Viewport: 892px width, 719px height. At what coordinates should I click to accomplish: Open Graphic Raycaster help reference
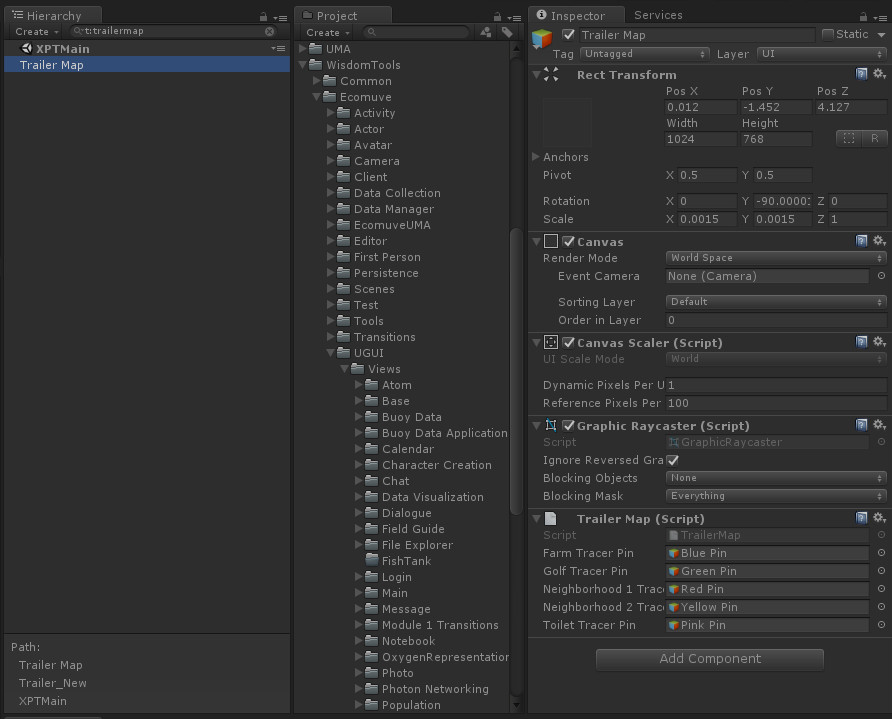click(x=862, y=424)
